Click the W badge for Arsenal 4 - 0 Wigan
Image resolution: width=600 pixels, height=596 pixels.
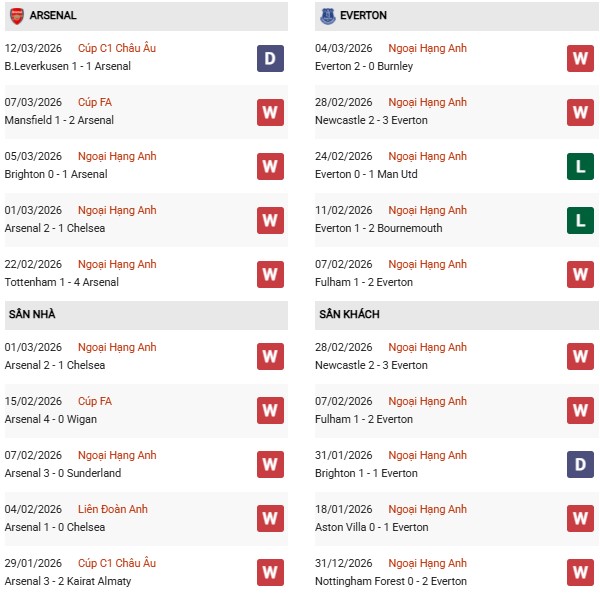point(270,411)
